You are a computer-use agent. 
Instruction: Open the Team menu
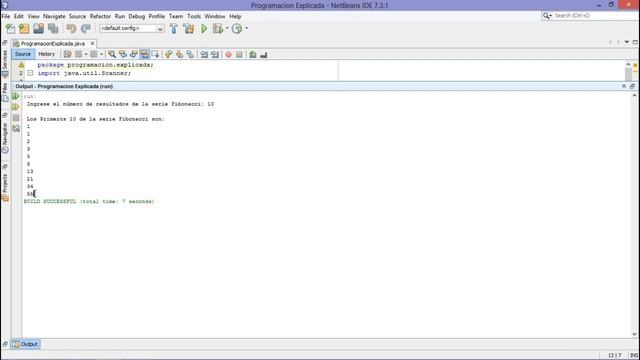[x=176, y=16]
